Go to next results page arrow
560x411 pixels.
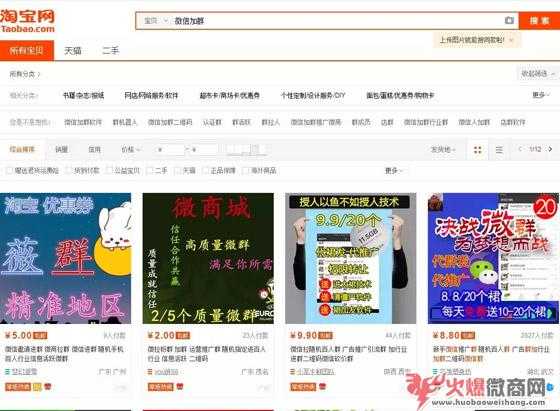(550, 149)
